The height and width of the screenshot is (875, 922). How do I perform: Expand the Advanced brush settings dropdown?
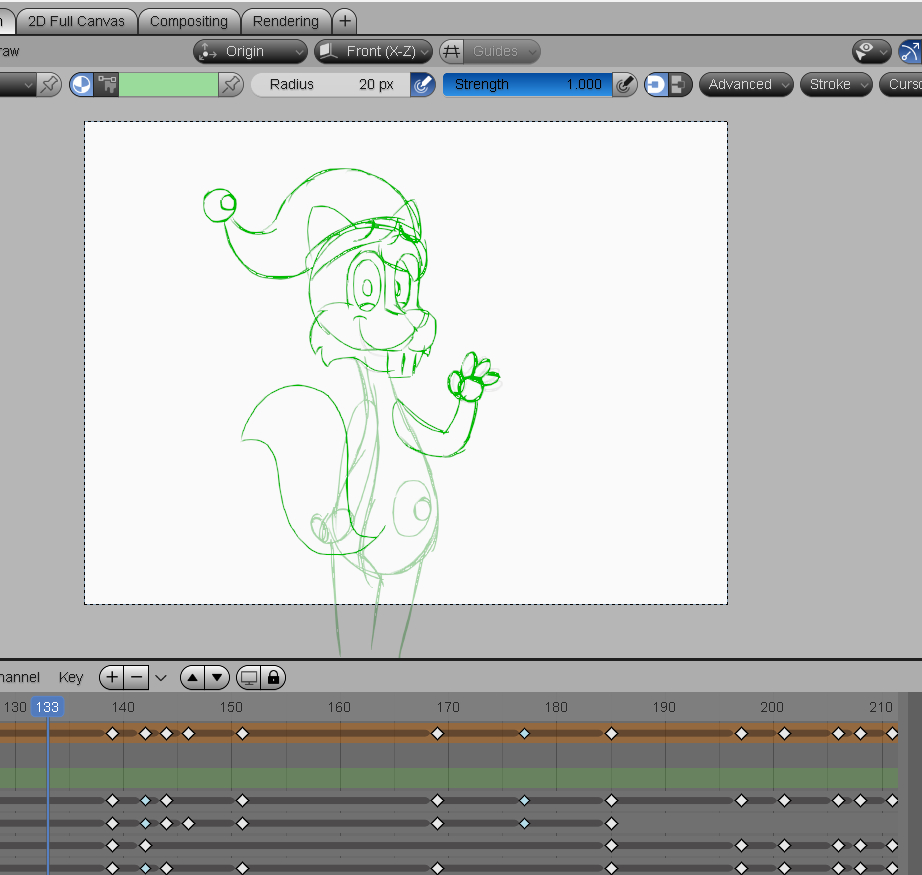coord(746,85)
